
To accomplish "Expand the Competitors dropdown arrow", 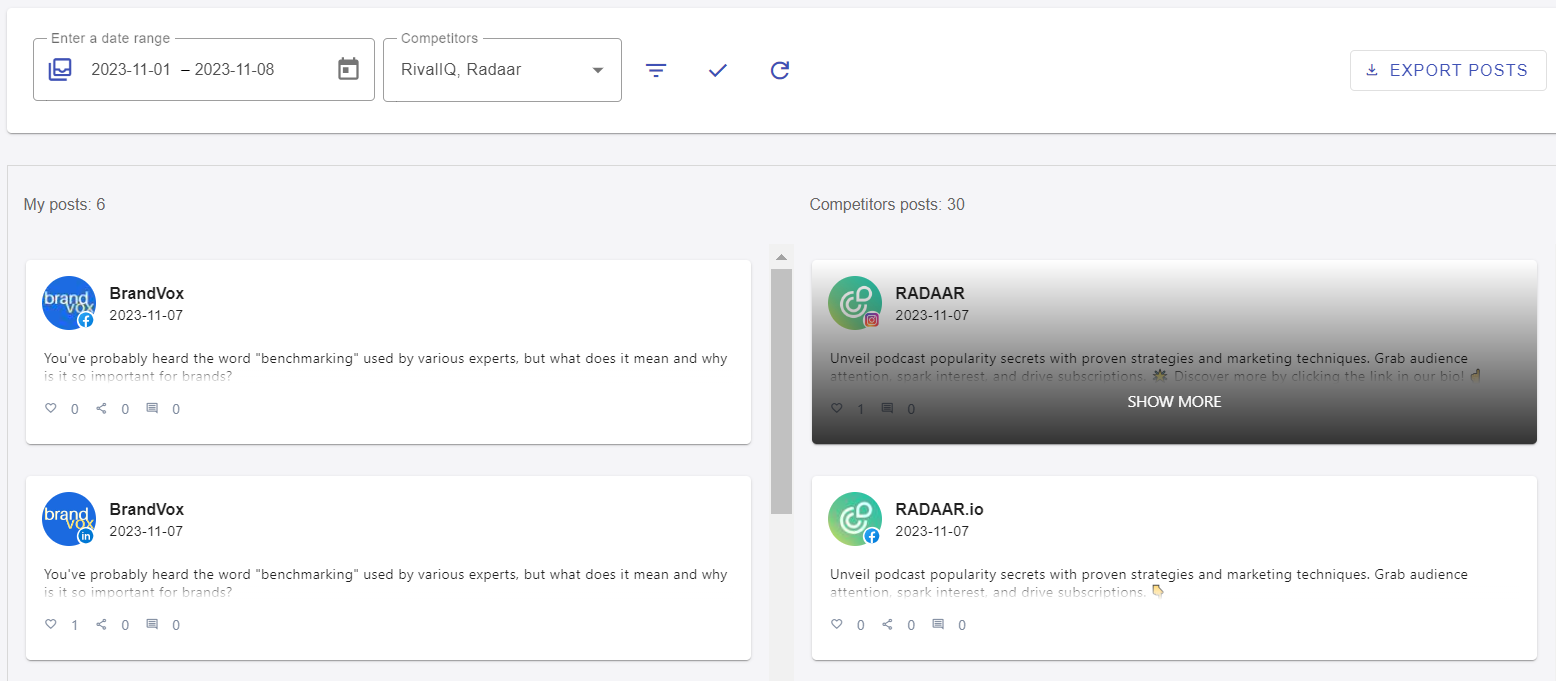I will 598,70.
